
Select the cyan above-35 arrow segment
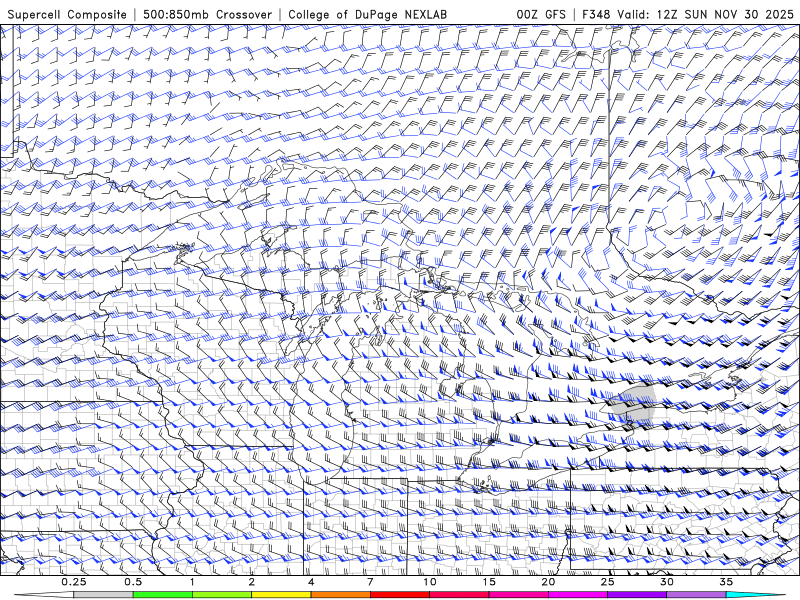coord(755,595)
